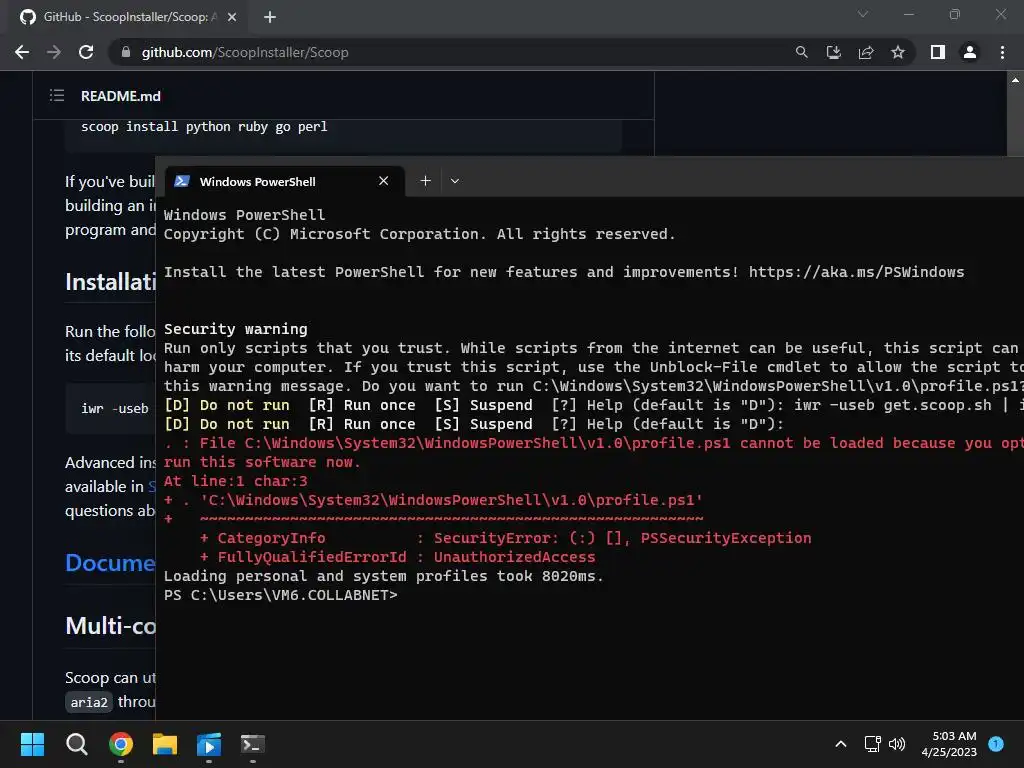Click the 'Security warning' text in terminal
This screenshot has width=1024, height=768.
tap(236, 329)
